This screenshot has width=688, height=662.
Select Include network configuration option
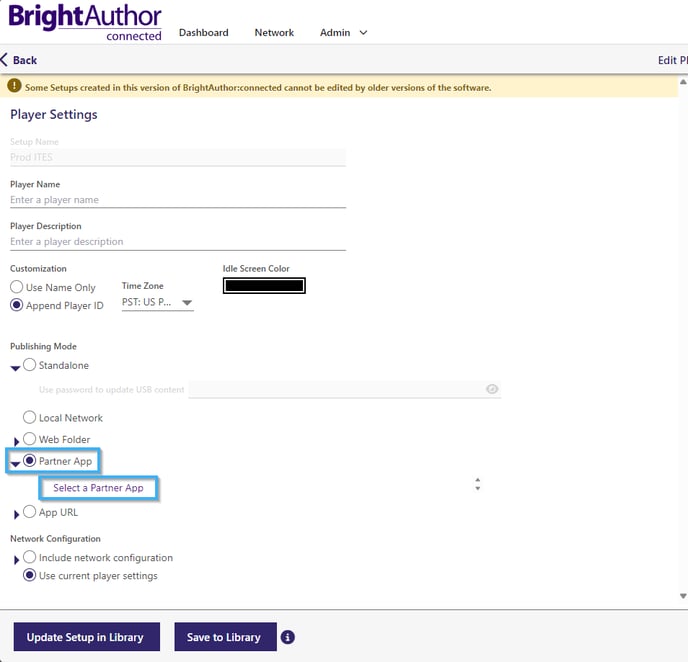pyautogui.click(x=29, y=557)
